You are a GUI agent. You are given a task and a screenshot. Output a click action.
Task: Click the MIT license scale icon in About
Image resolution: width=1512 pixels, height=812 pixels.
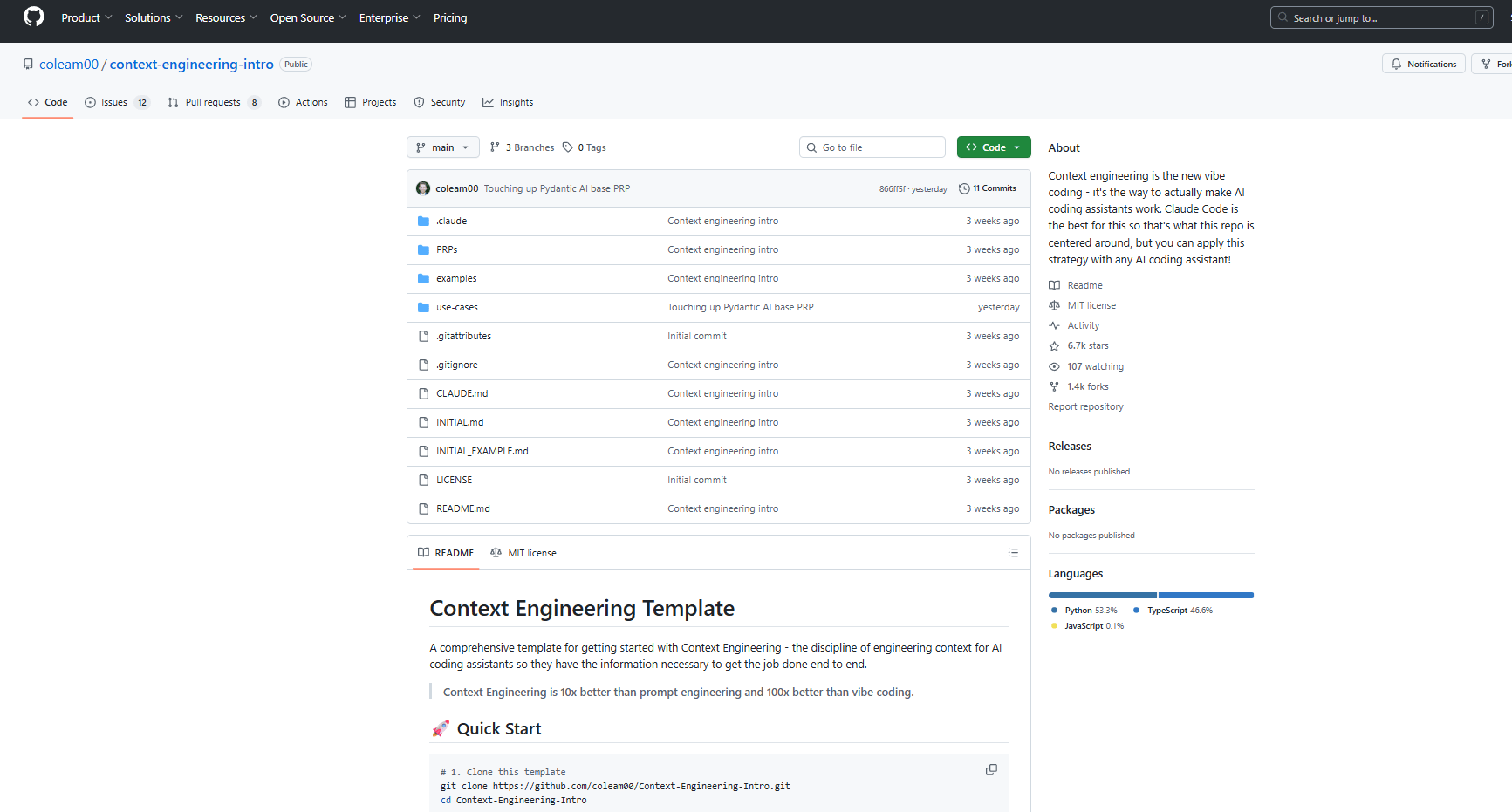coord(1054,305)
